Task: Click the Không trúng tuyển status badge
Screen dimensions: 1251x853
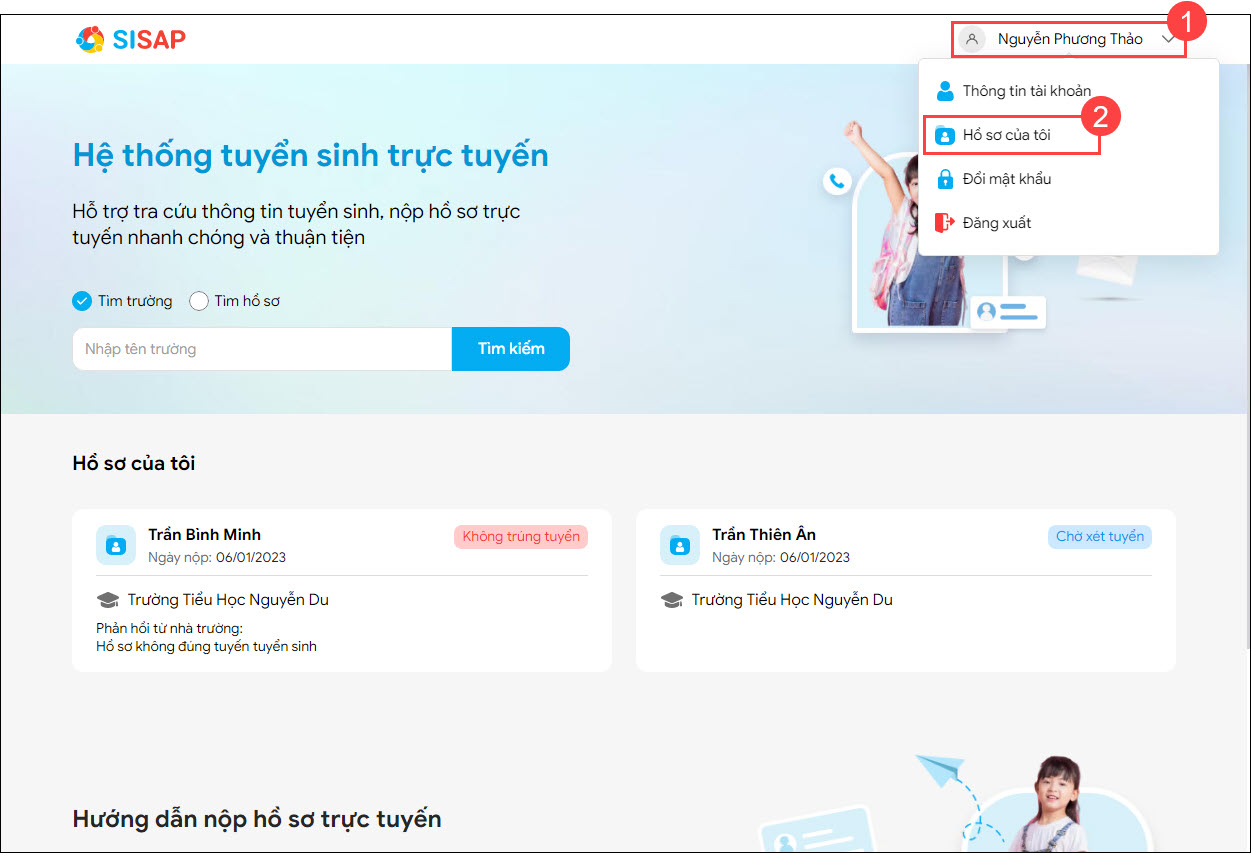Action: click(x=521, y=537)
